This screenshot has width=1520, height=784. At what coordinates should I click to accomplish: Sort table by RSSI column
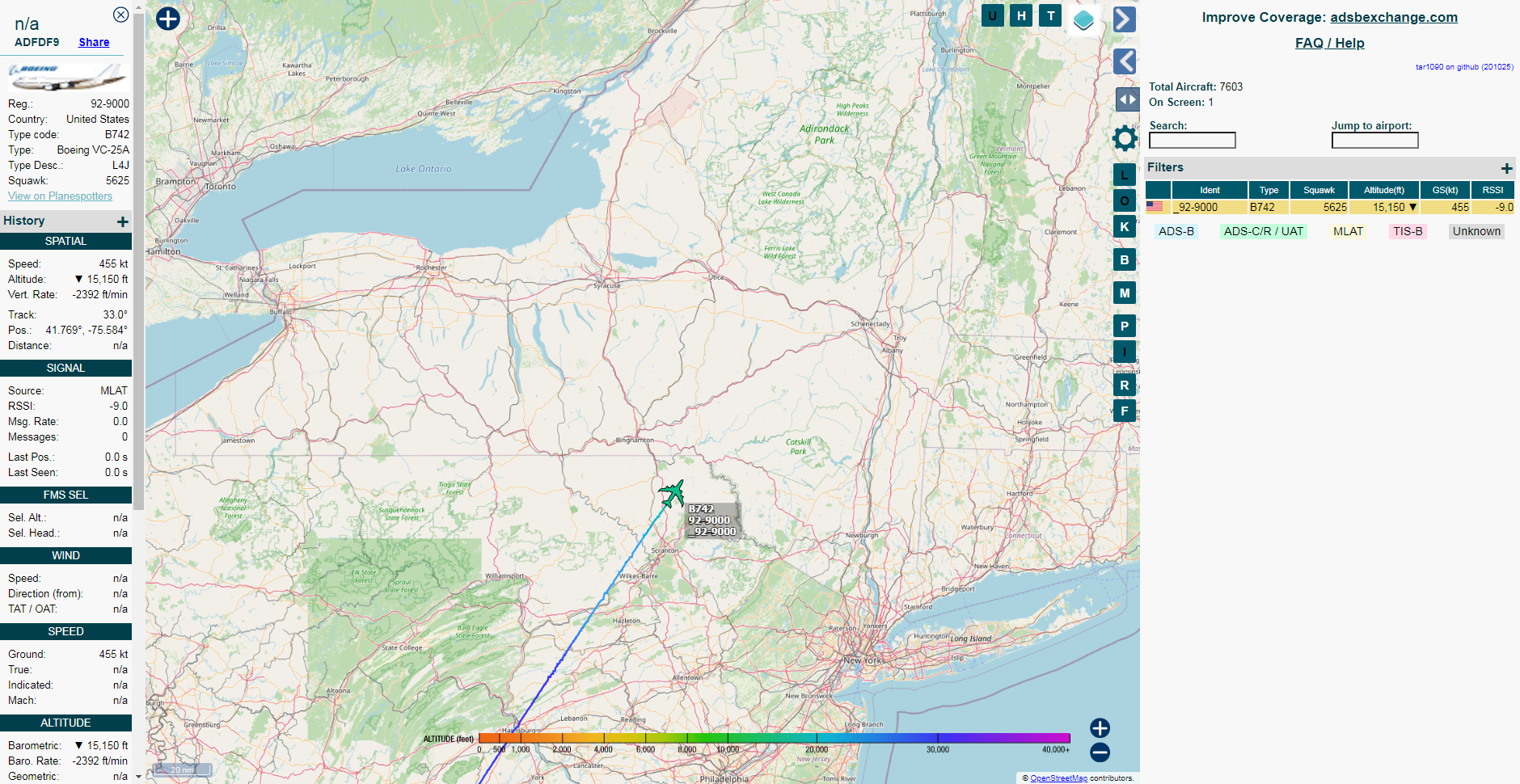pyautogui.click(x=1493, y=190)
